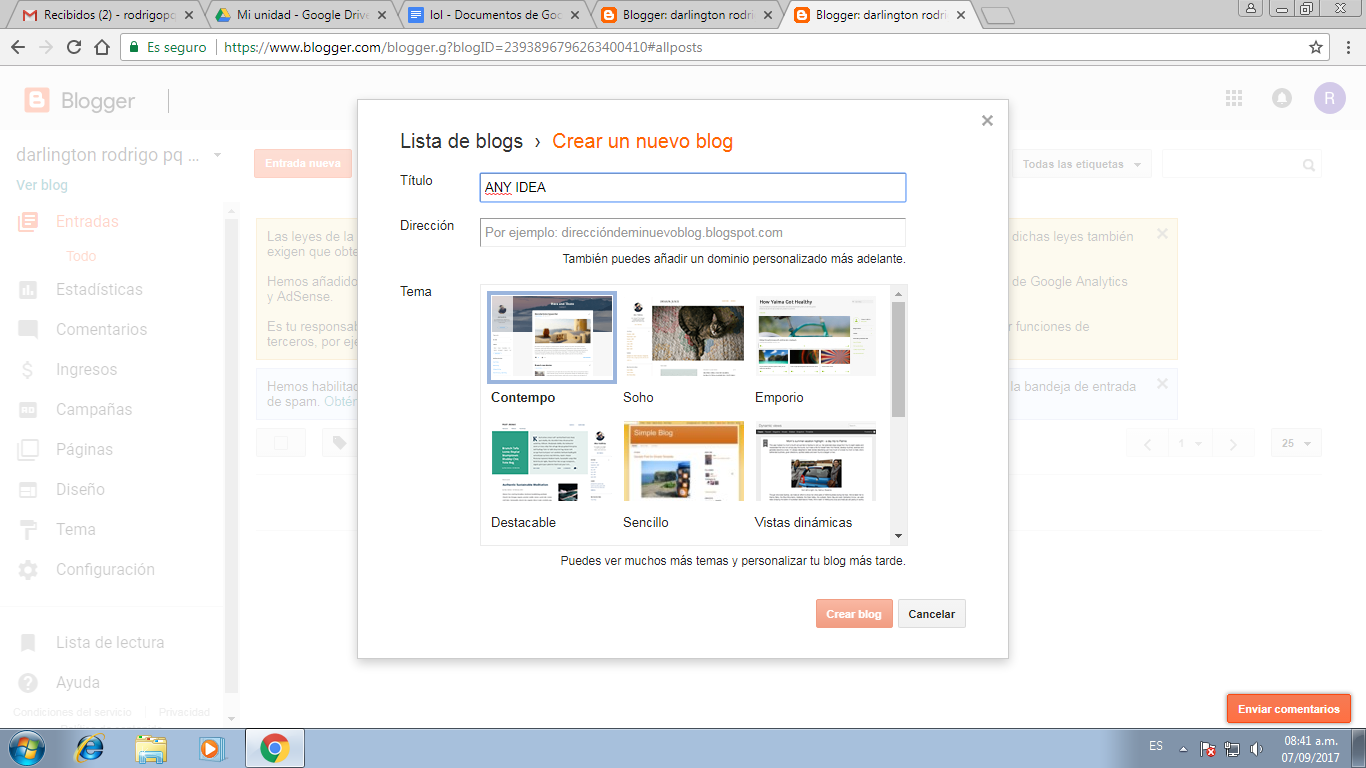Open the Google apps grid icon
1366x768 pixels.
1234,98
